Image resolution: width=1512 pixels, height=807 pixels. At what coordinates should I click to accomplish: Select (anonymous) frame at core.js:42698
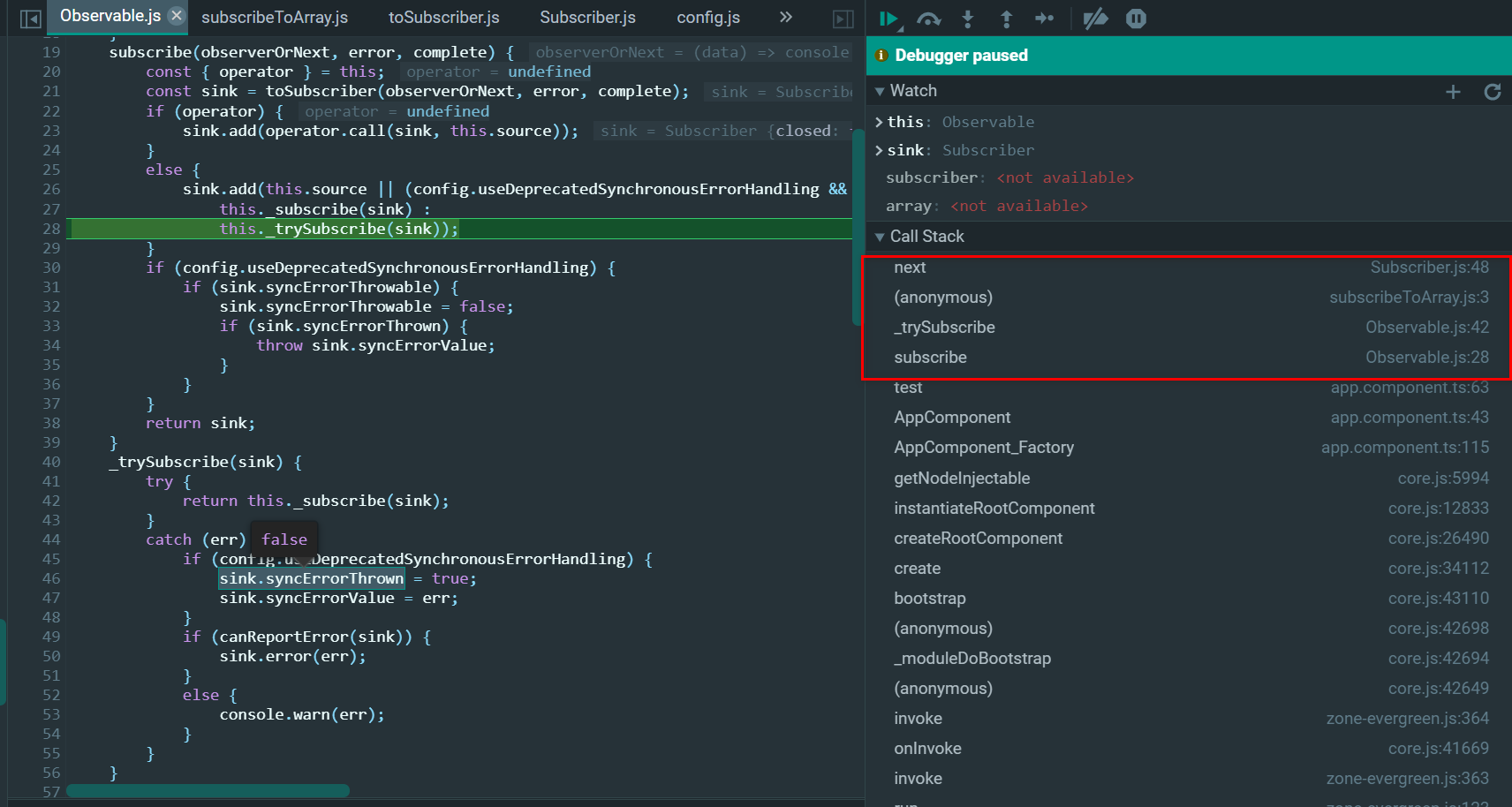1189,629
